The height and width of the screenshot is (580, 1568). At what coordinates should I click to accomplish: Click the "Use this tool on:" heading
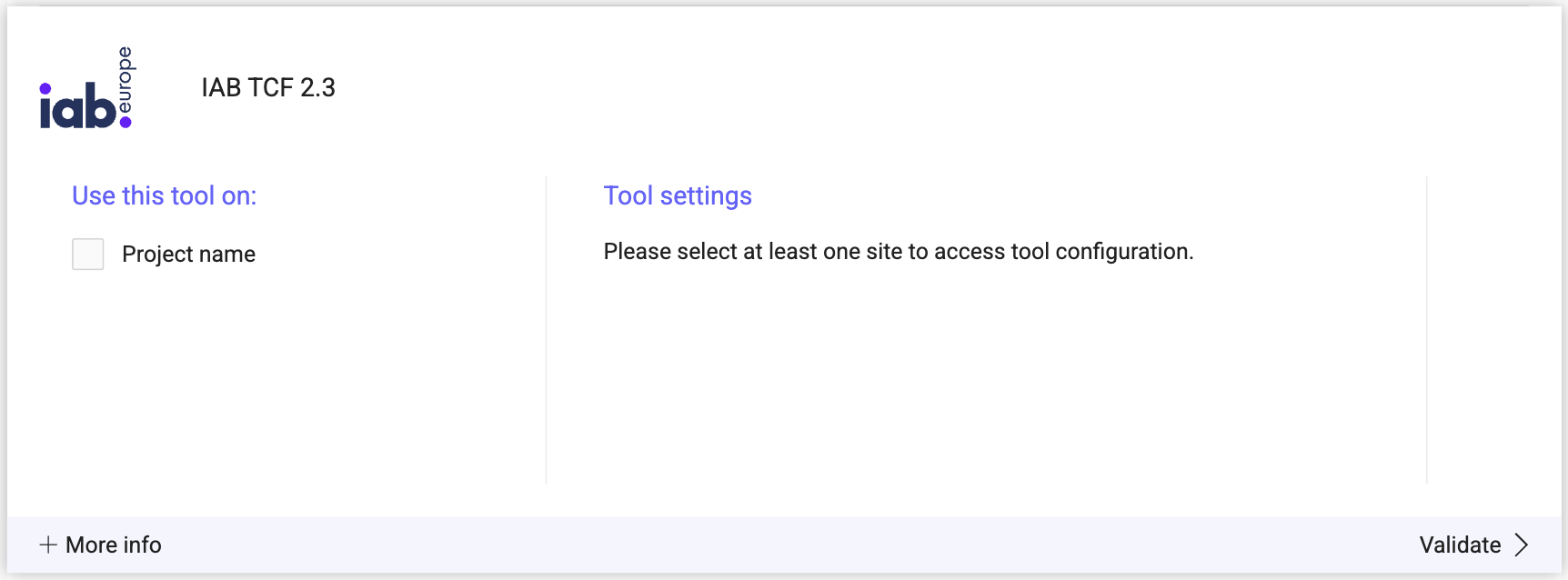(x=165, y=196)
